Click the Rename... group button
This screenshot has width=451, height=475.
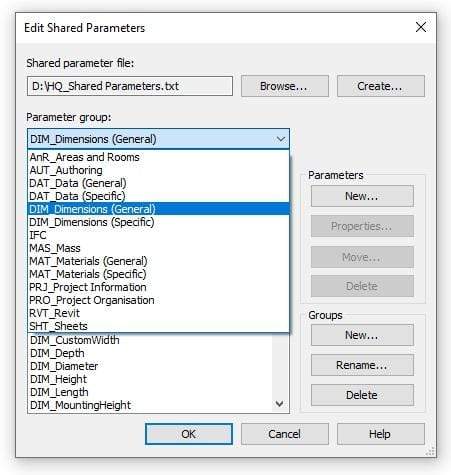tap(362, 365)
